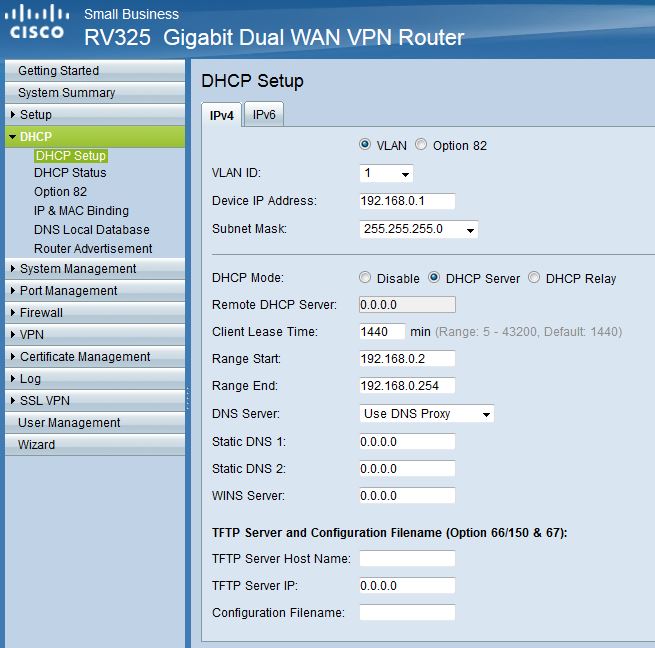This screenshot has width=655, height=648.
Task: Click the WINS Server field
Action: (x=407, y=496)
